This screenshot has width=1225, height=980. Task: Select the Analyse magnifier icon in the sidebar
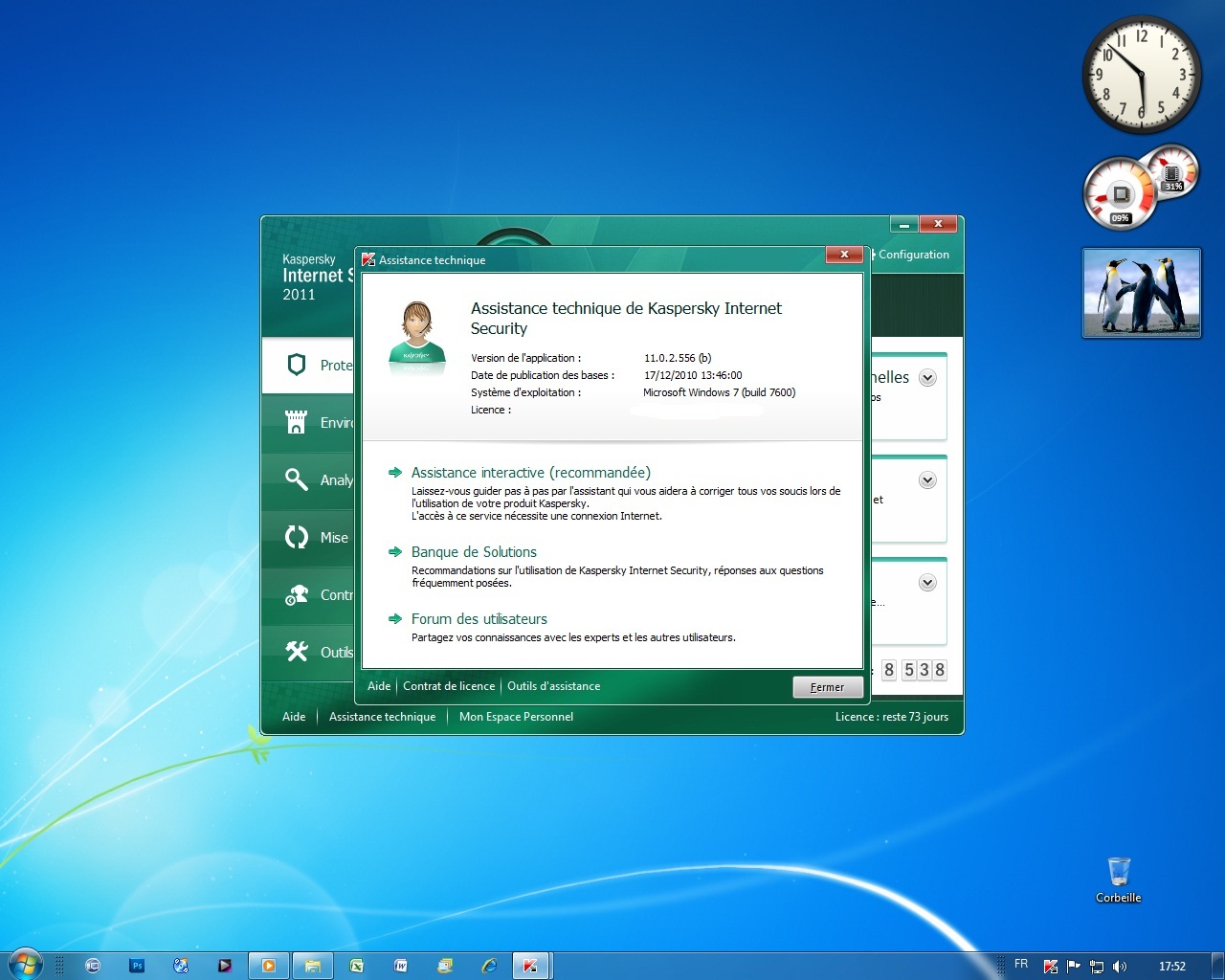[297, 479]
